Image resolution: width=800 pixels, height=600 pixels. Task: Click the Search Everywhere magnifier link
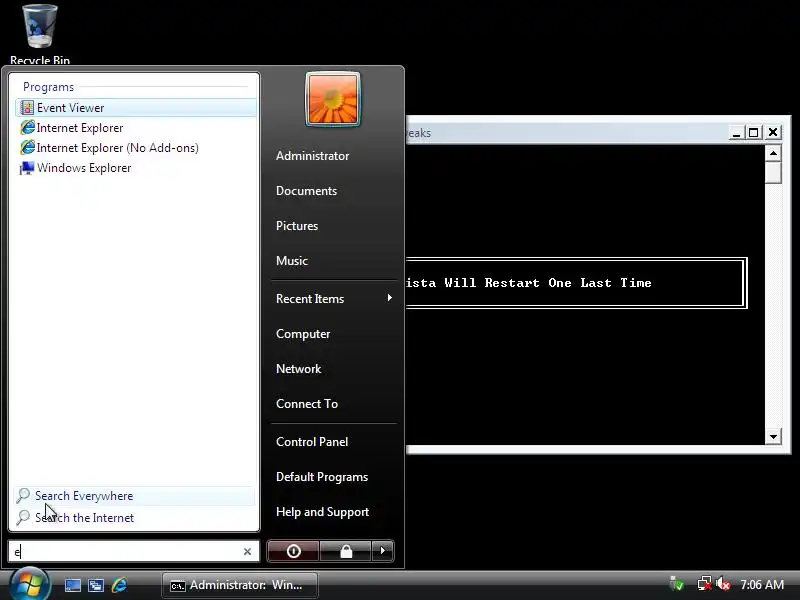[134, 495]
